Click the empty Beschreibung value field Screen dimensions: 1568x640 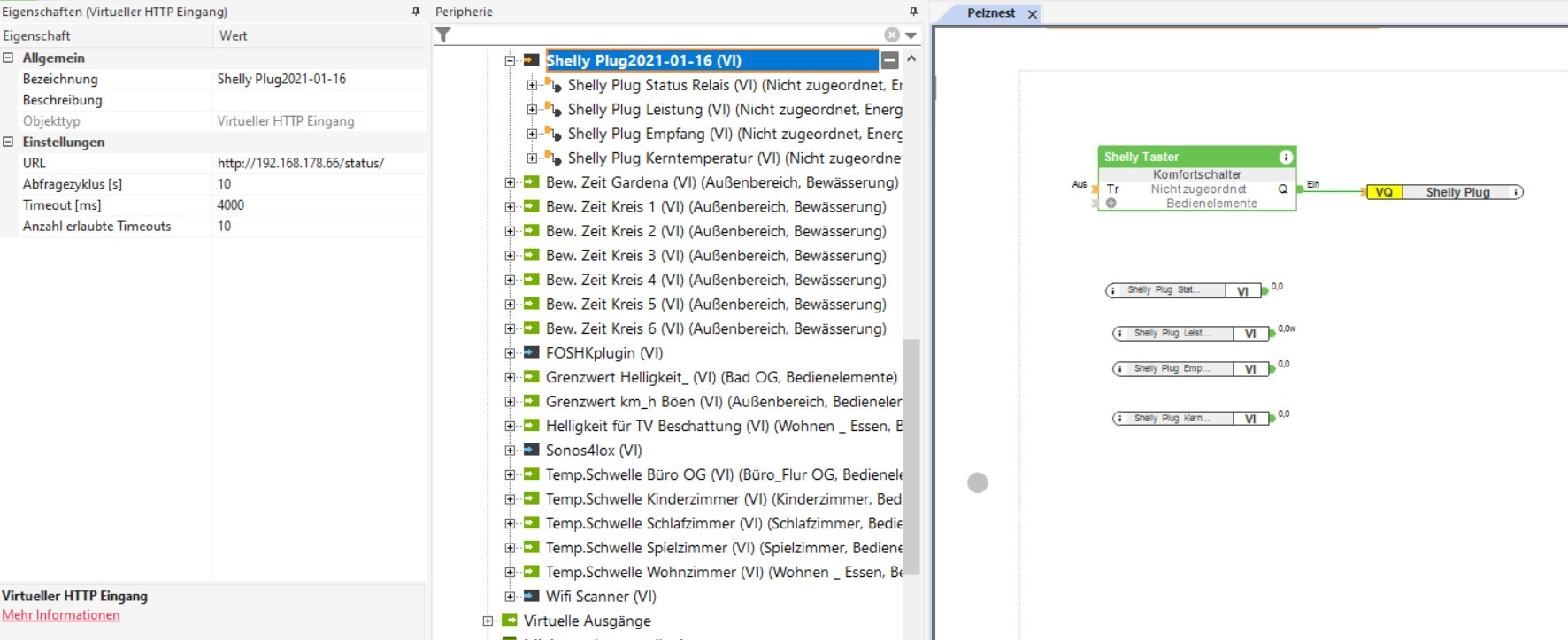point(319,100)
